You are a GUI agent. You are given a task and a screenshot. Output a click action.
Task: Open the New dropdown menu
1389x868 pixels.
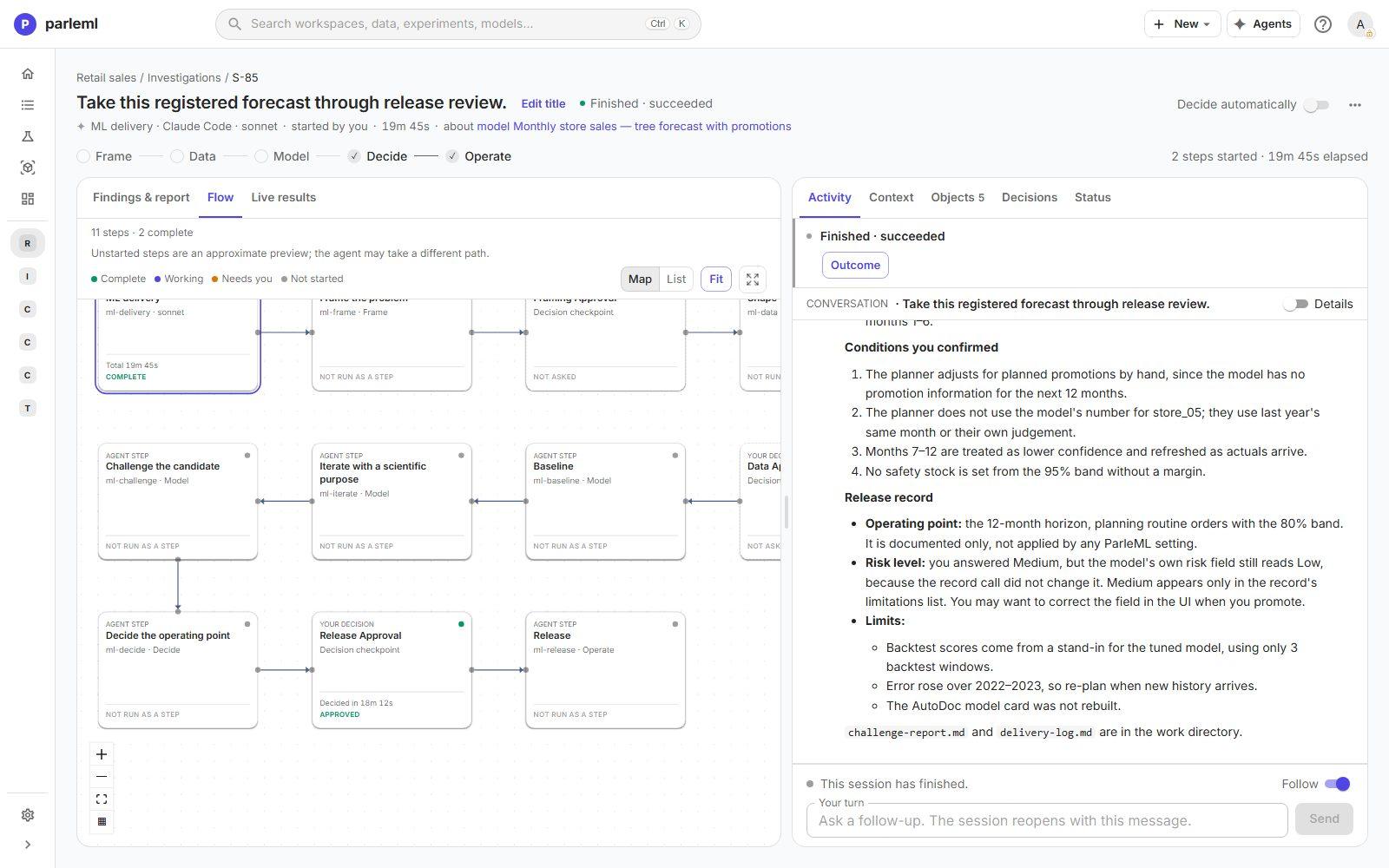click(x=1182, y=24)
